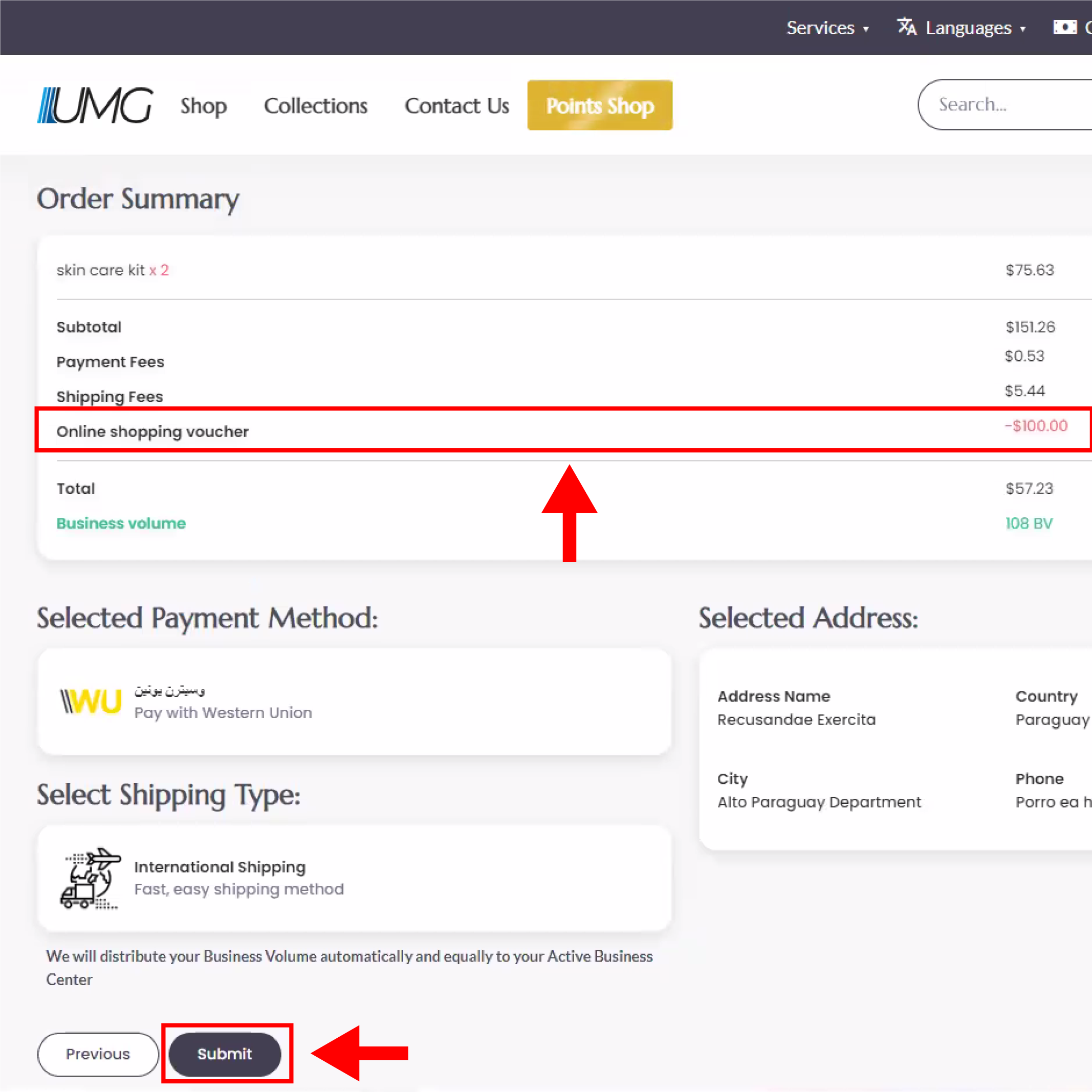Go back with the Previous button

[x=98, y=1054]
